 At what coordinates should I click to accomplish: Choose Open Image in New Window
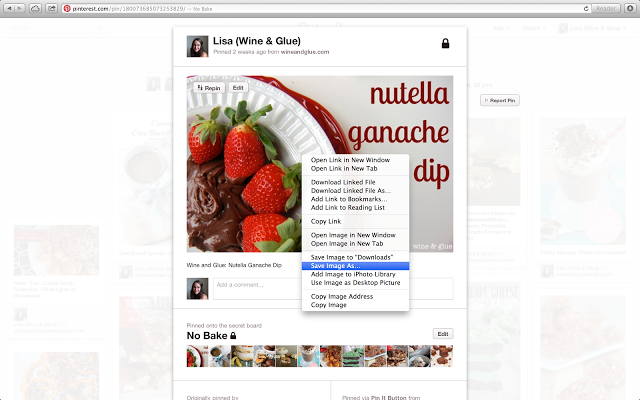[x=355, y=235]
